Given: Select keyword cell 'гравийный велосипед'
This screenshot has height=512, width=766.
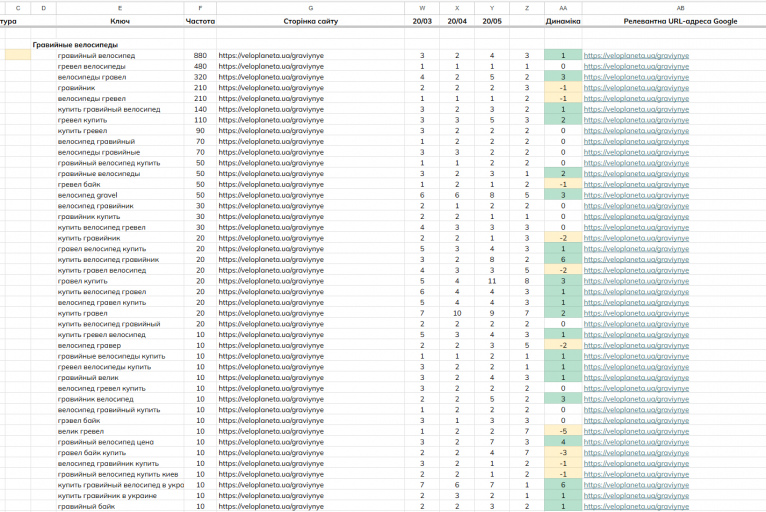Looking at the screenshot, I should click(x=120, y=56).
